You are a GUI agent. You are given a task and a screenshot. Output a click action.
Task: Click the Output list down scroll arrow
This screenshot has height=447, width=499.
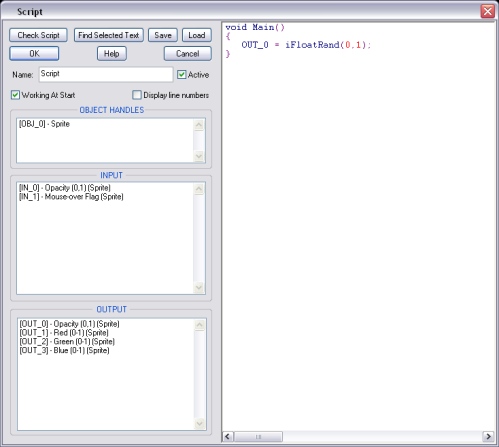pos(200,424)
